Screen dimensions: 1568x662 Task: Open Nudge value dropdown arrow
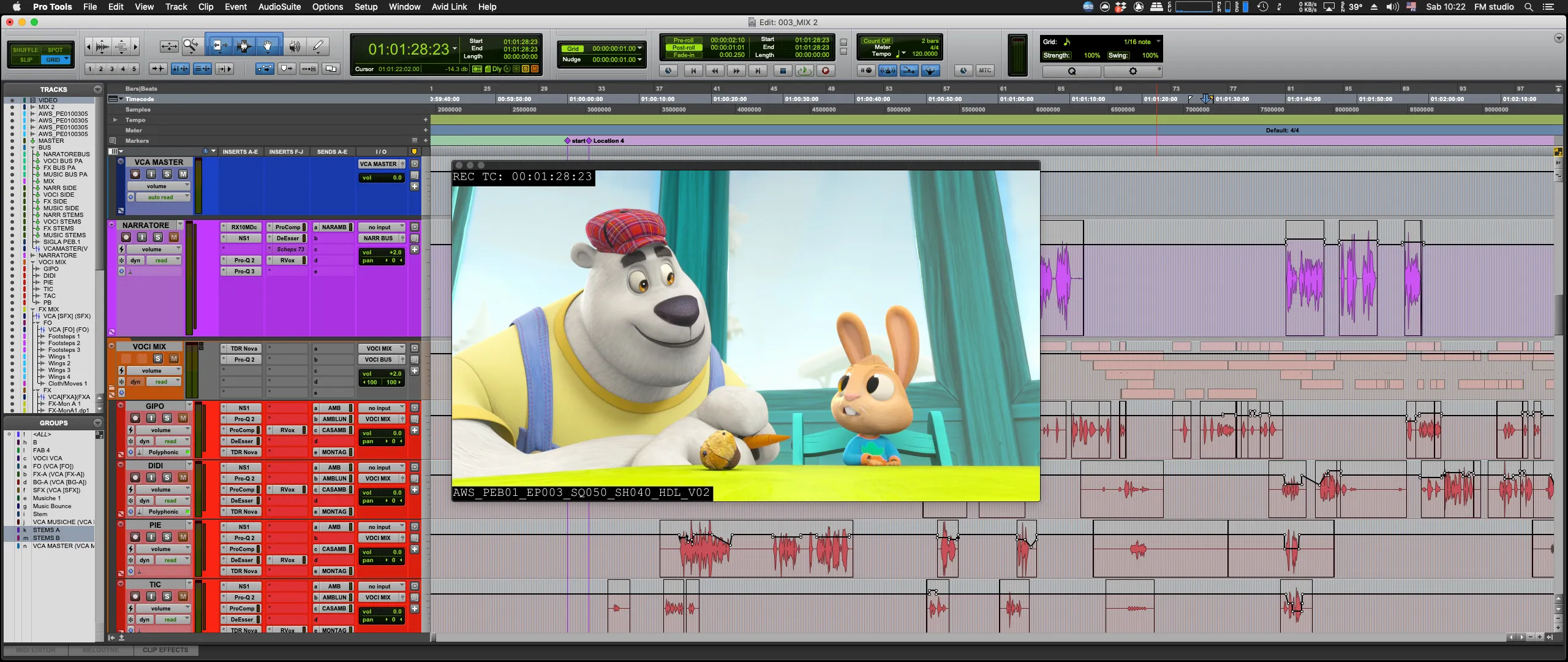[x=640, y=59]
